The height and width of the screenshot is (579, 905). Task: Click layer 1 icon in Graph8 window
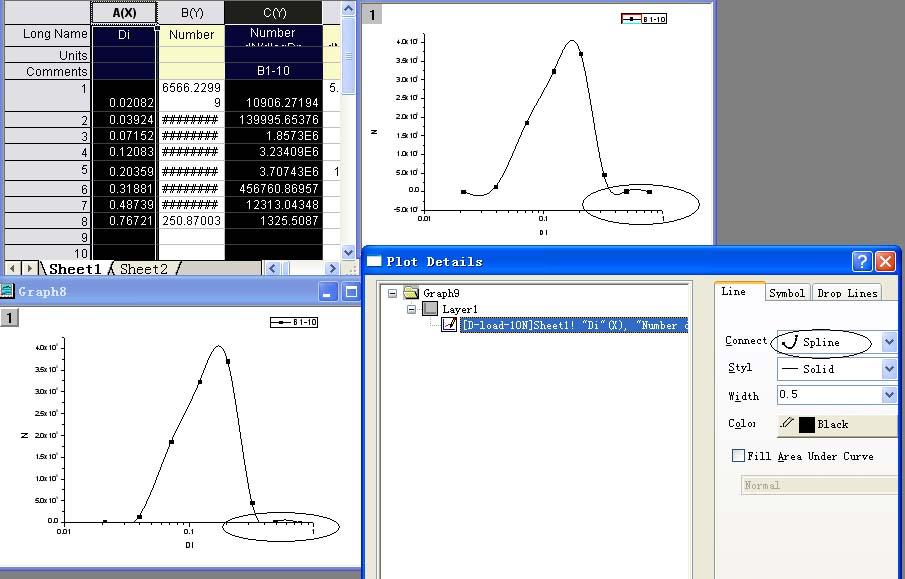9,318
